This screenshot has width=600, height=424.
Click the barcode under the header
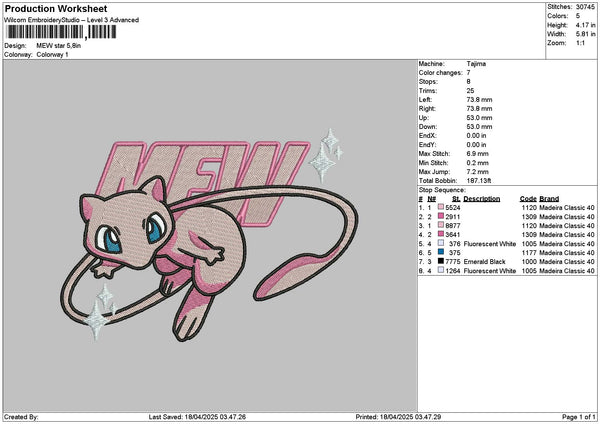tap(61, 32)
